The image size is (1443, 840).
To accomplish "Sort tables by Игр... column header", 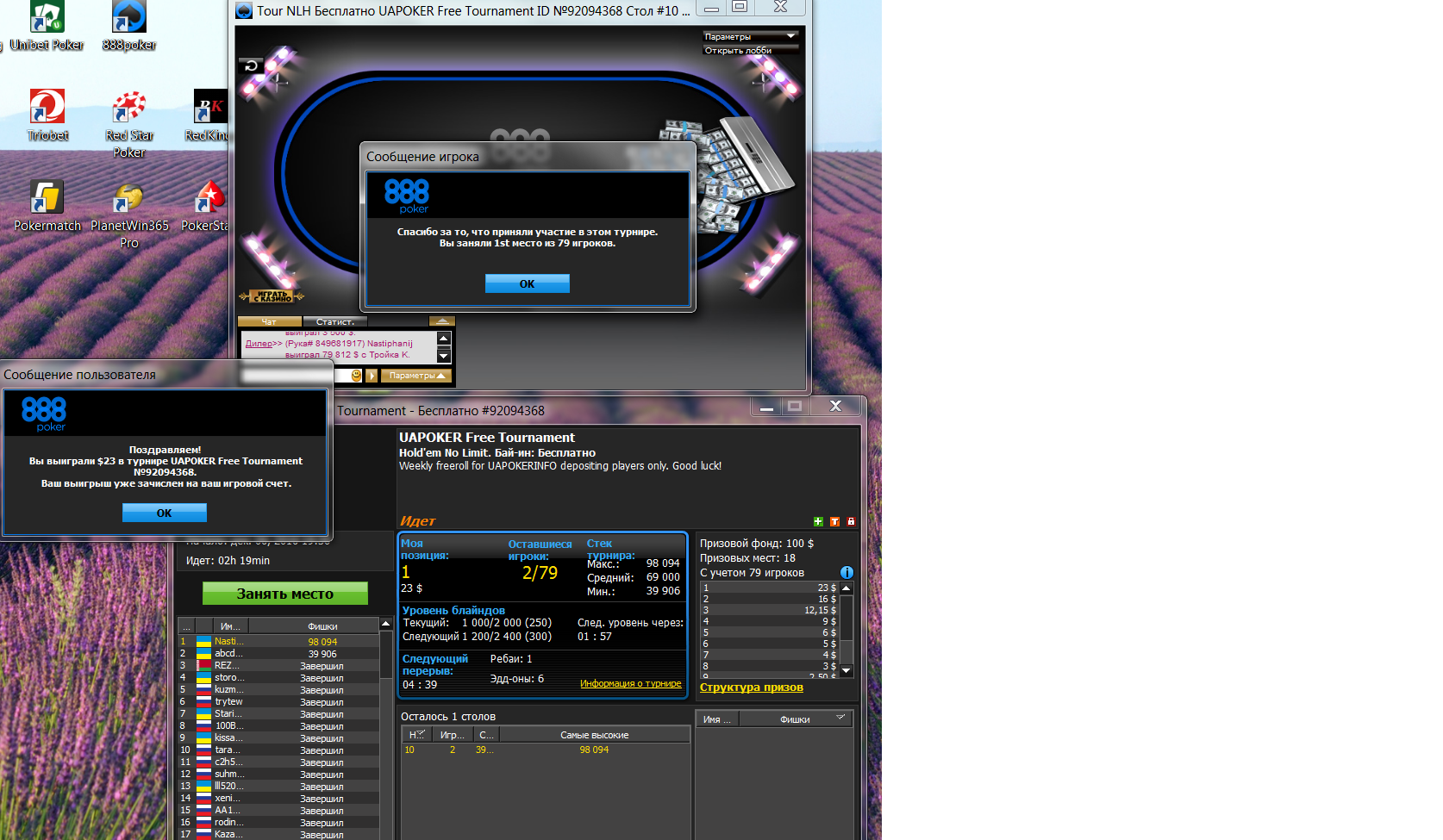I will (x=453, y=735).
